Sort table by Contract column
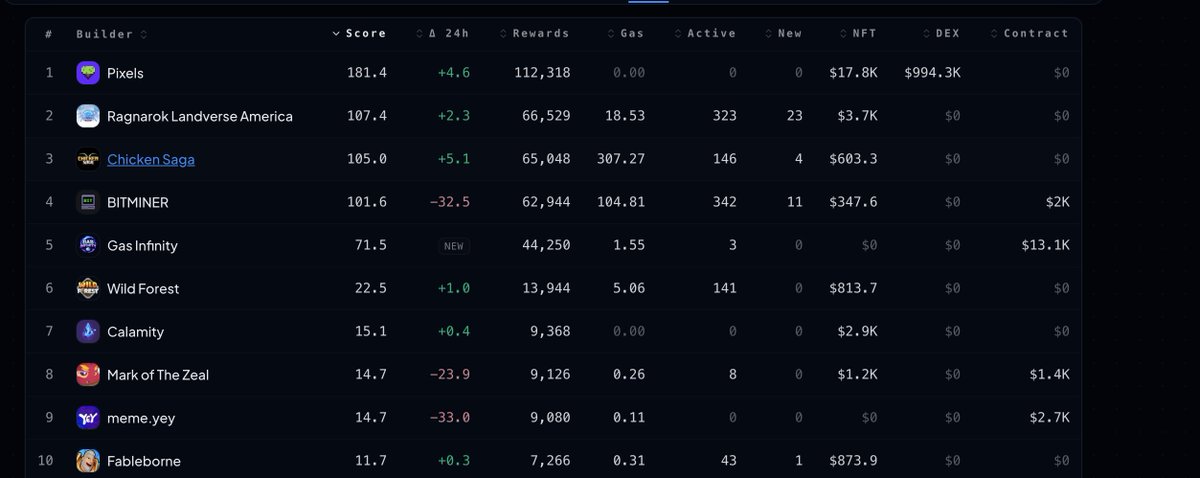The width and height of the screenshot is (1200, 478). point(1029,34)
